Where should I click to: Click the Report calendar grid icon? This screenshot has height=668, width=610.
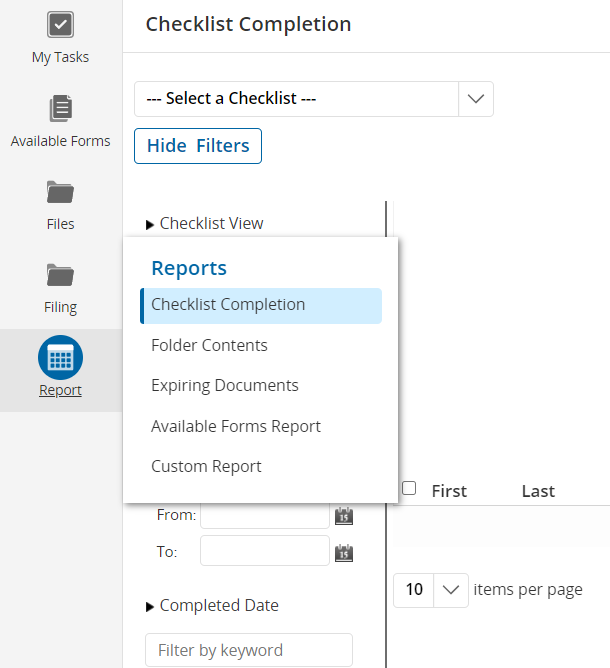60,357
